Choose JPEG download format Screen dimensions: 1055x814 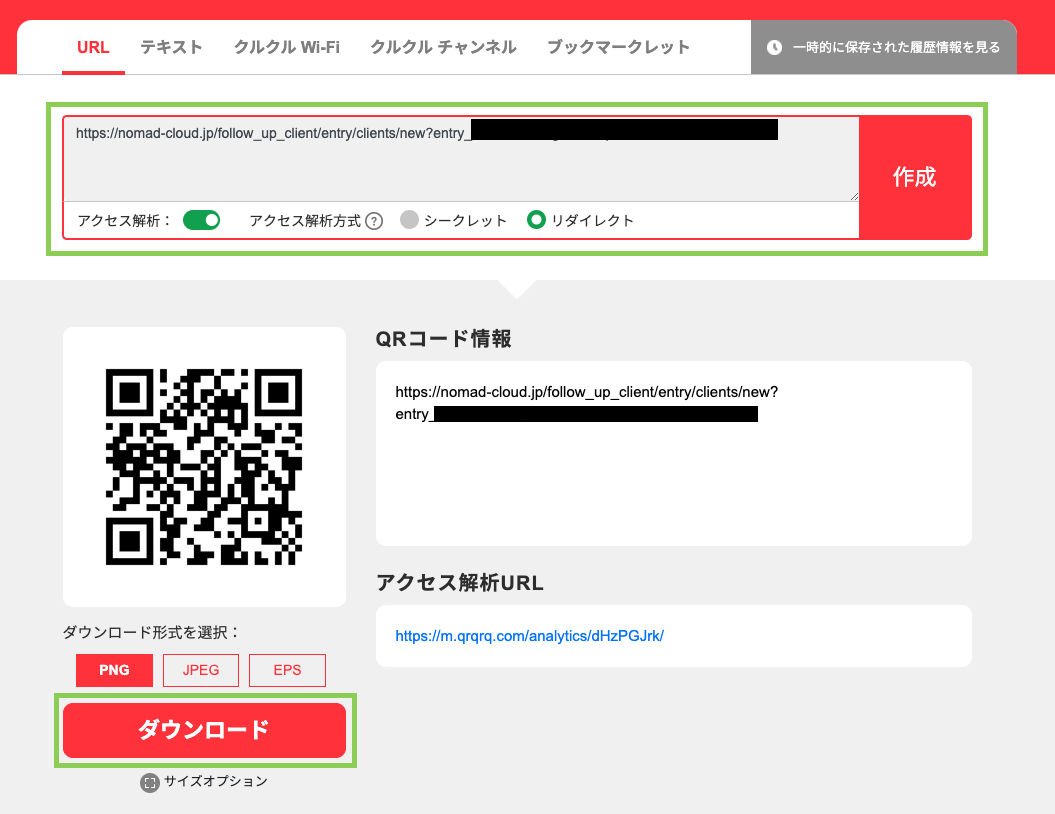tap(201, 670)
